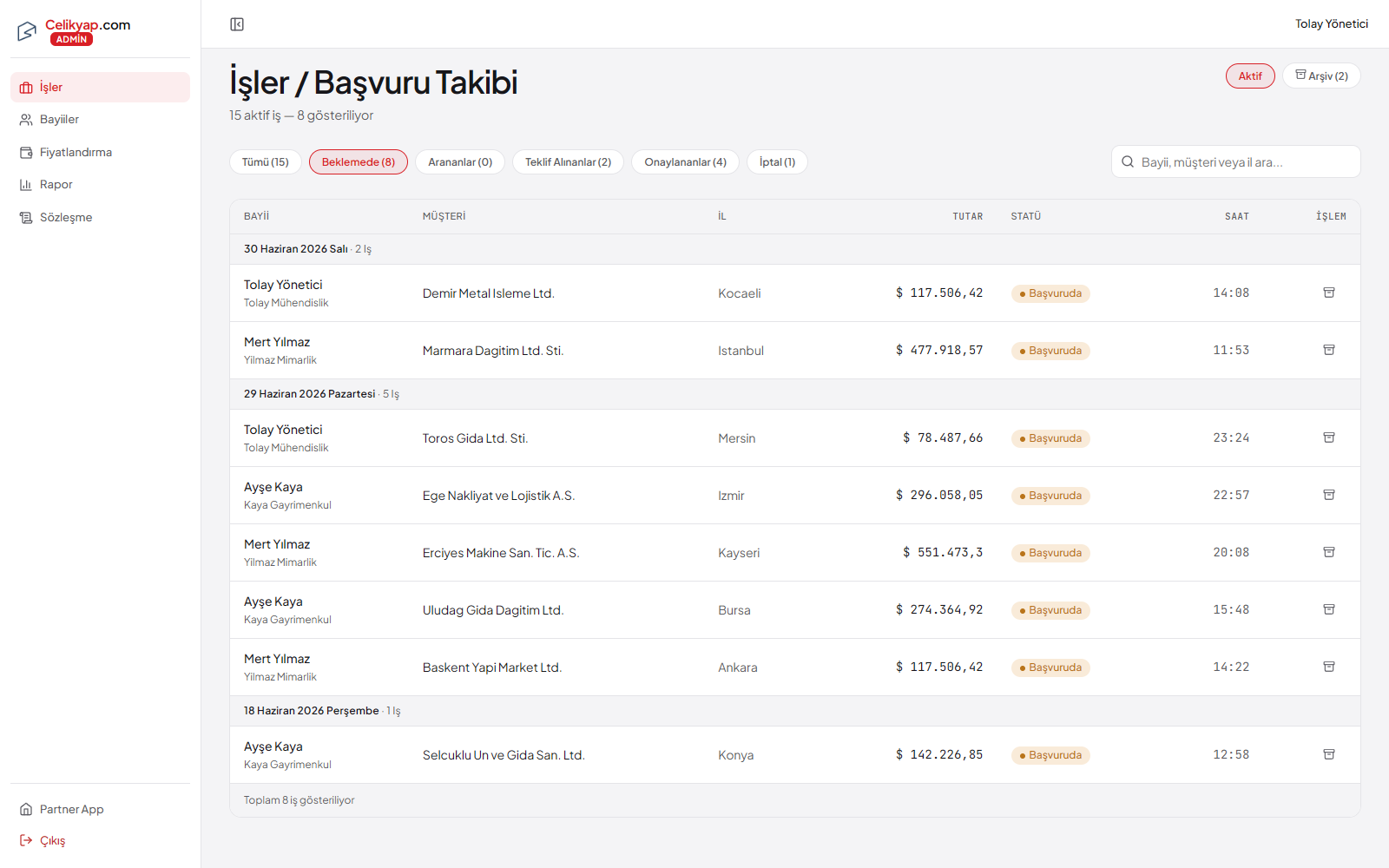Click Çıkış to log out
The height and width of the screenshot is (868, 1389).
point(100,840)
